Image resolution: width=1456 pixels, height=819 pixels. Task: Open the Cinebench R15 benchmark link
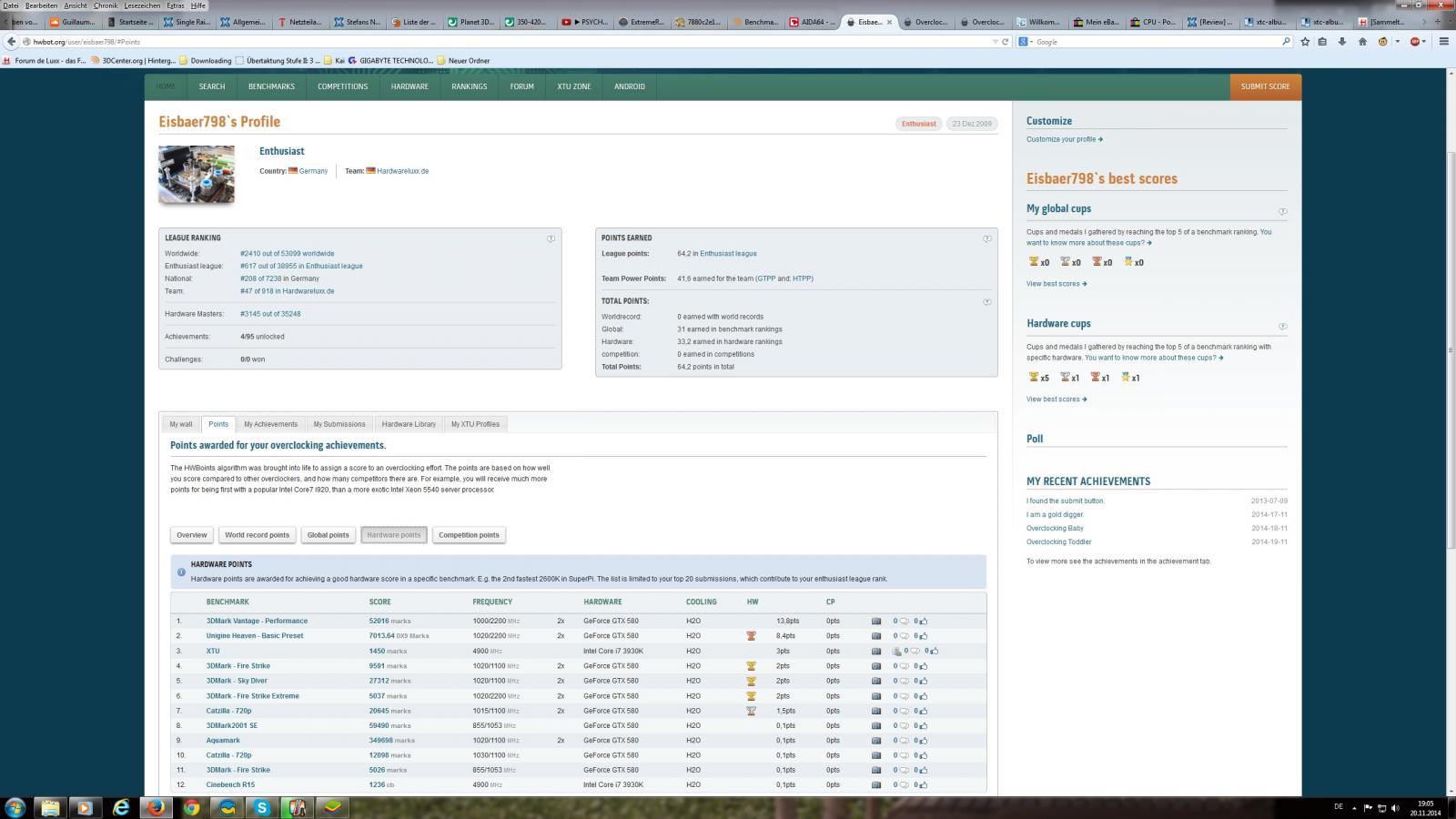point(230,784)
